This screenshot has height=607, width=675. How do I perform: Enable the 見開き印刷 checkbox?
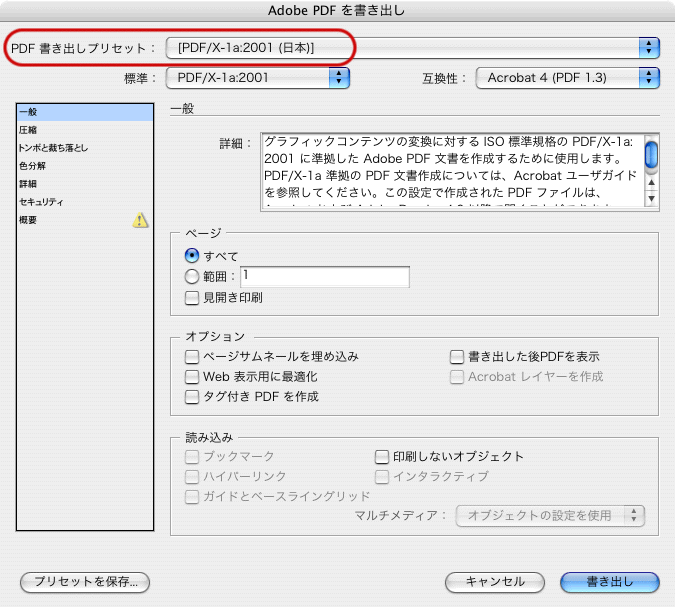192,298
